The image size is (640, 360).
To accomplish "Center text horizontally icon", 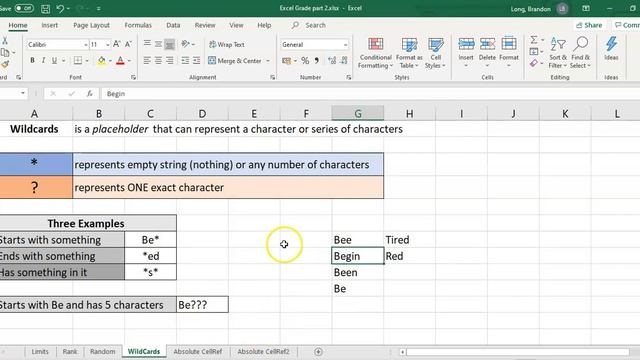I will point(158,61).
